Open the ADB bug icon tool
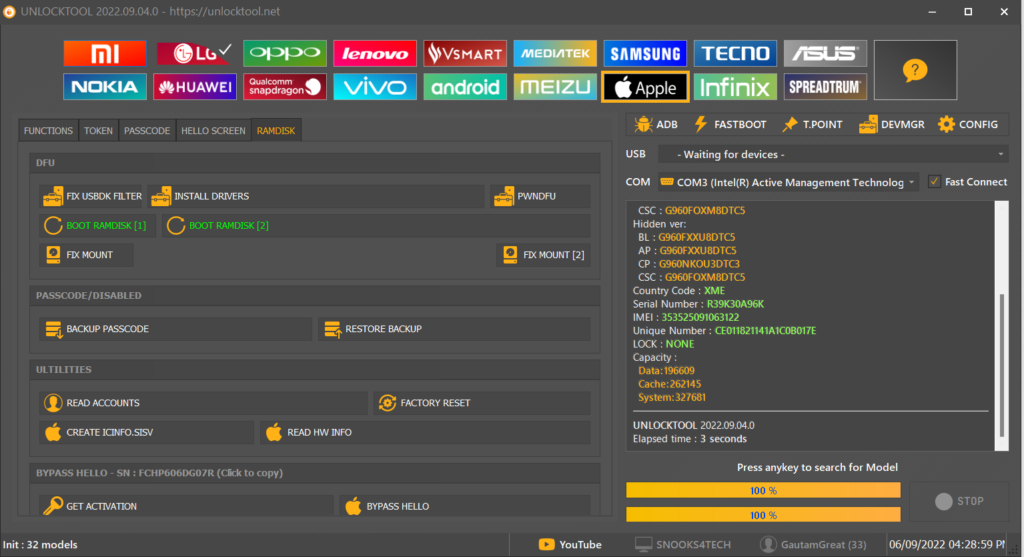 pos(656,124)
